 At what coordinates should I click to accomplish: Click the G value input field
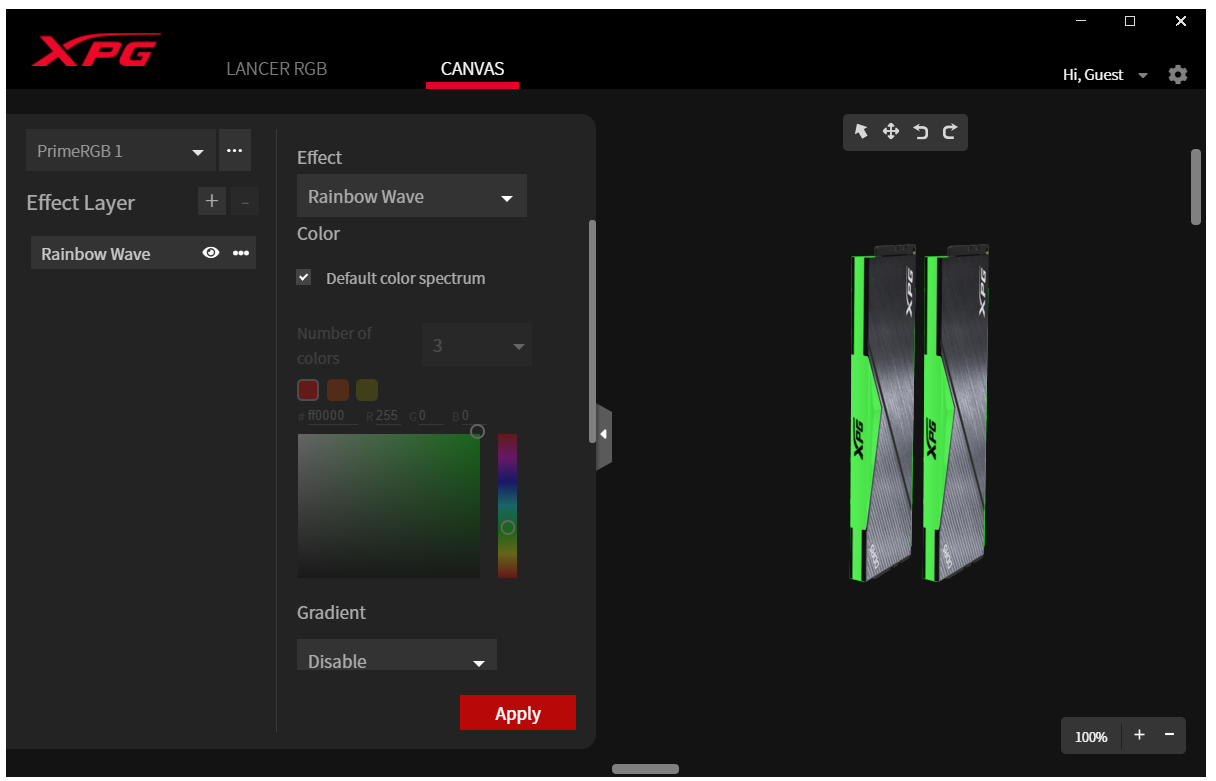(x=431, y=416)
